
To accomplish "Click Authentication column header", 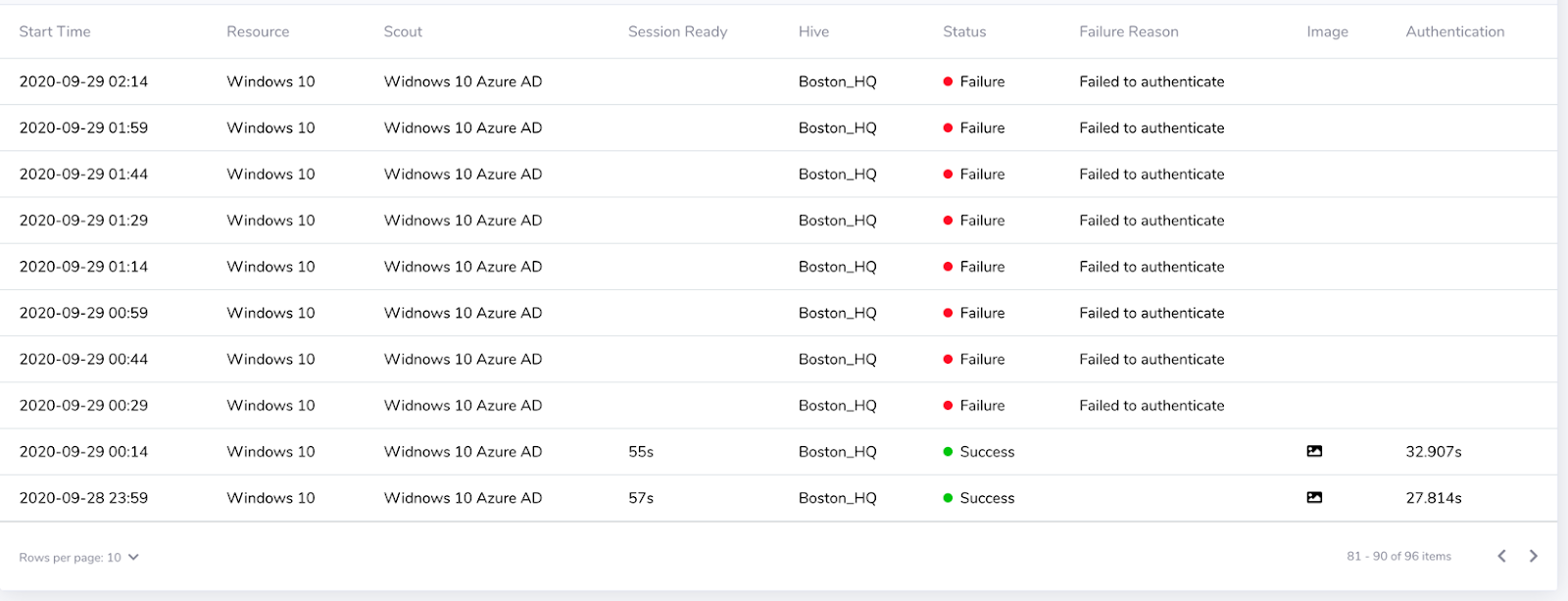I will [x=1454, y=31].
